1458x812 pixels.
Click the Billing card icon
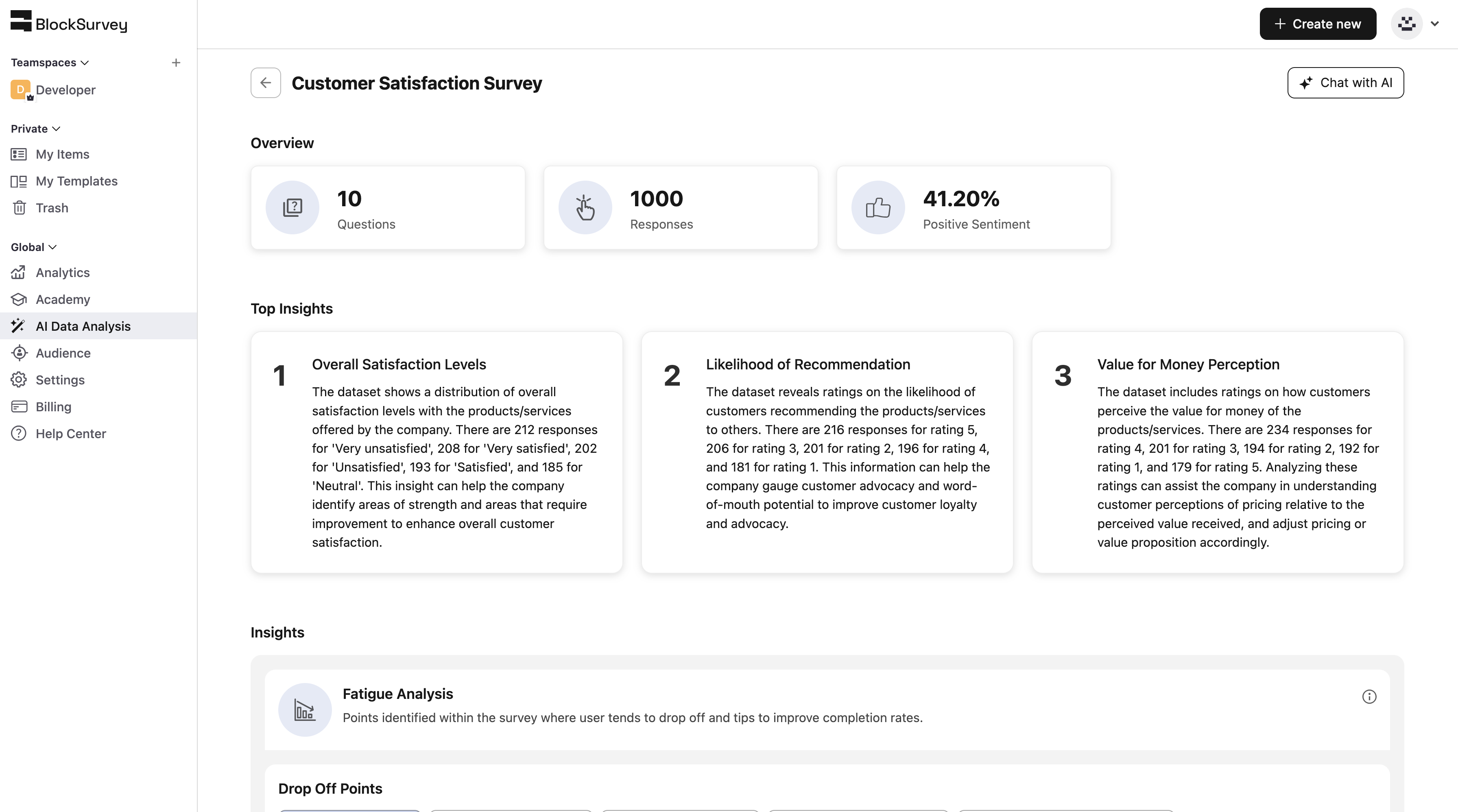tap(19, 407)
